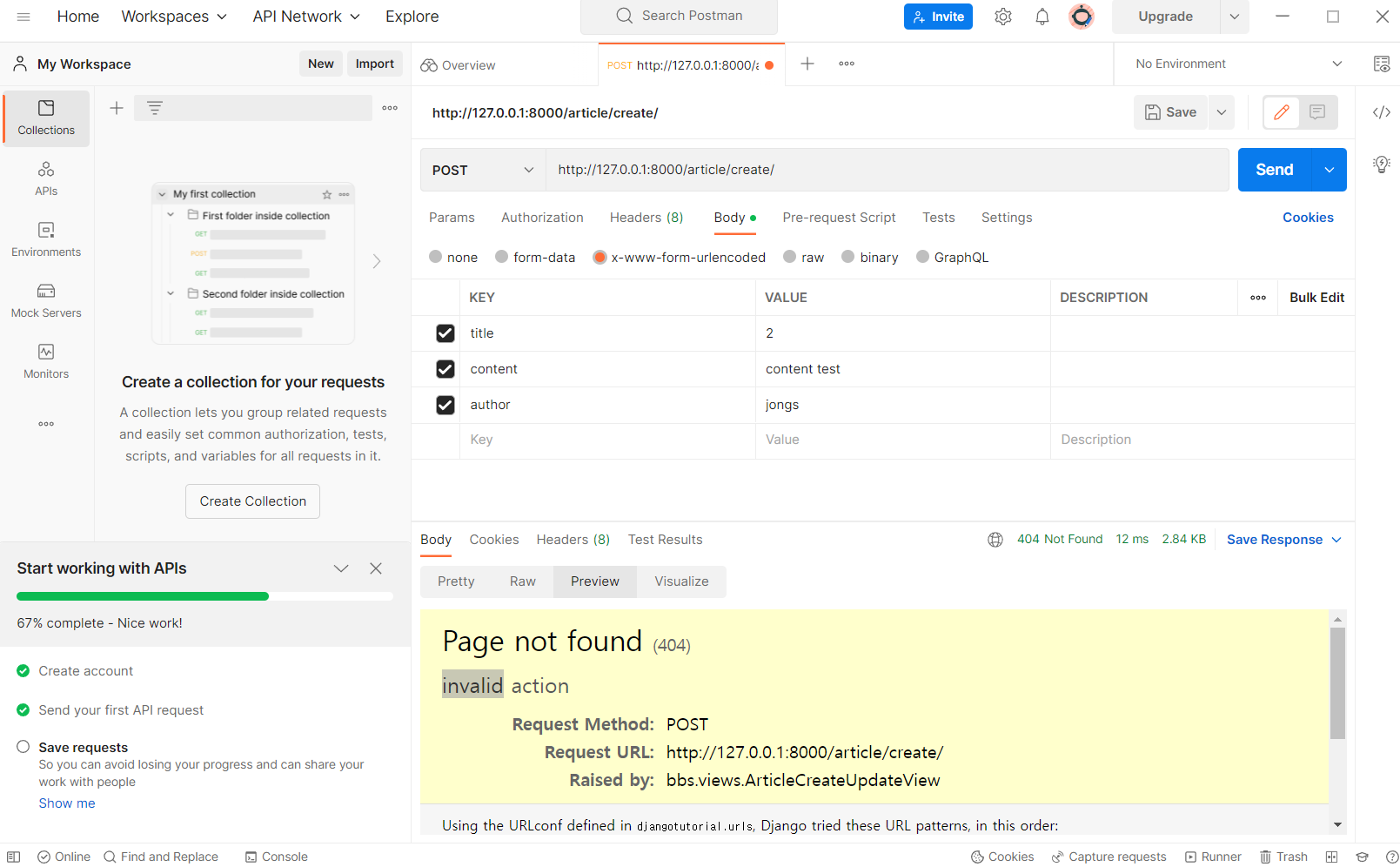Open Save options dropdown arrow

tap(1222, 112)
